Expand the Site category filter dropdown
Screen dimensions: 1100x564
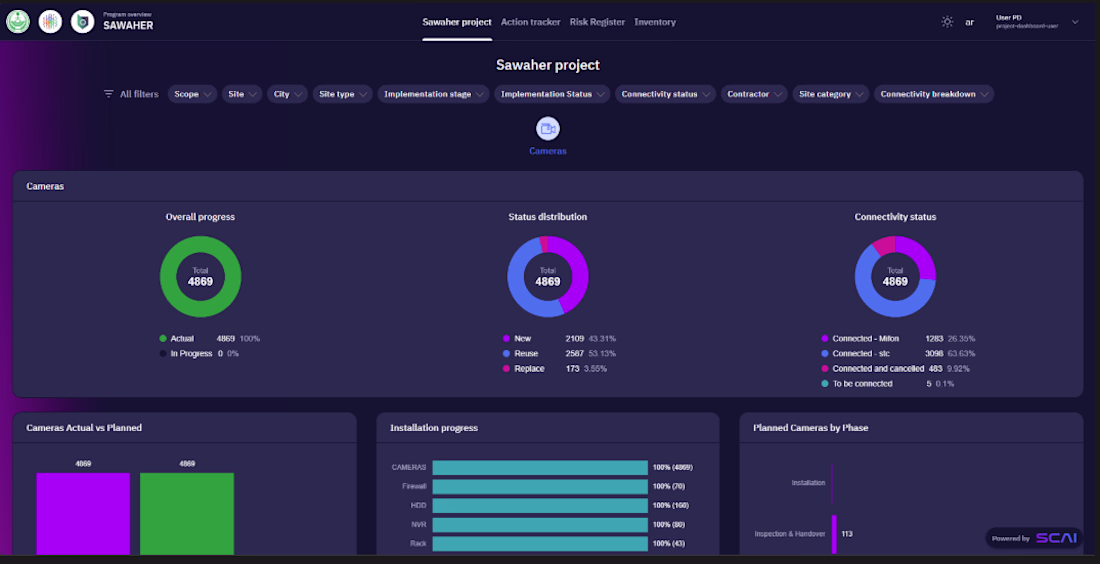coord(831,94)
